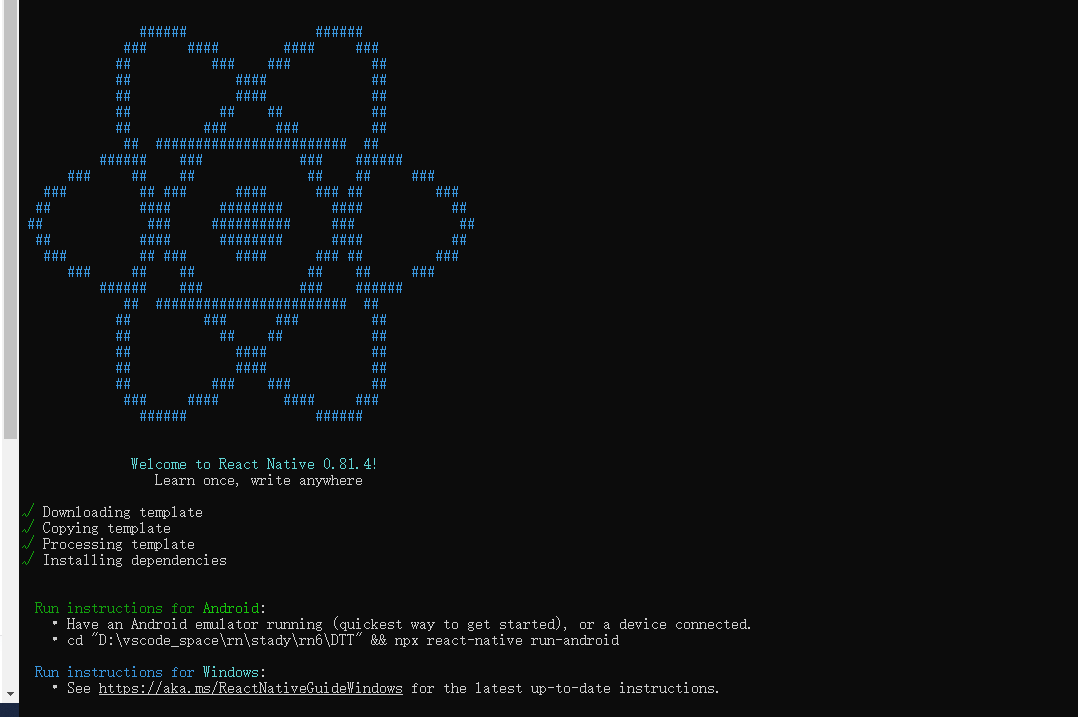Viewport: 1078px width, 717px height.
Task: Click 'Run instructions for Windows' heading
Action: click(150, 672)
